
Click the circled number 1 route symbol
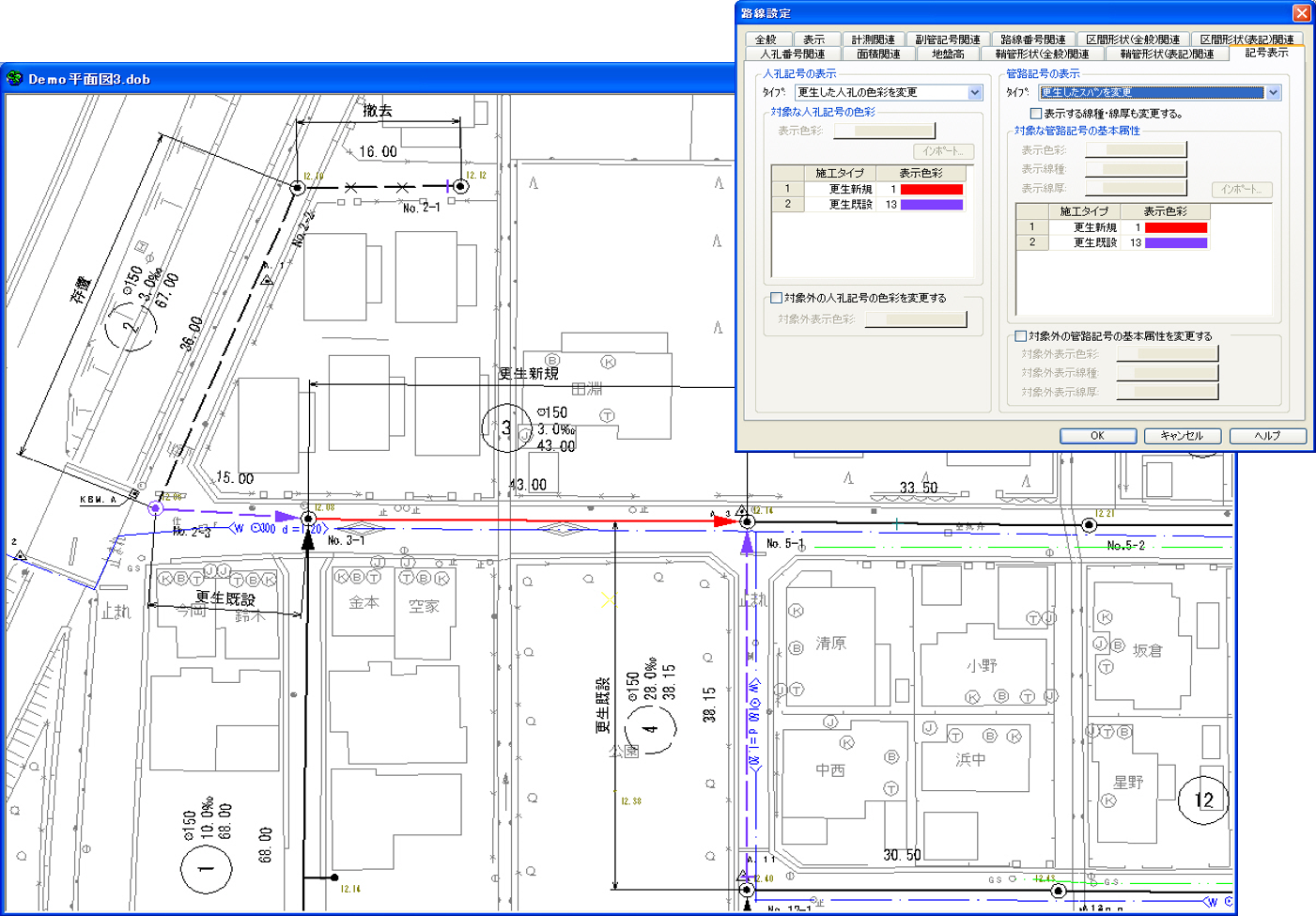click(205, 868)
